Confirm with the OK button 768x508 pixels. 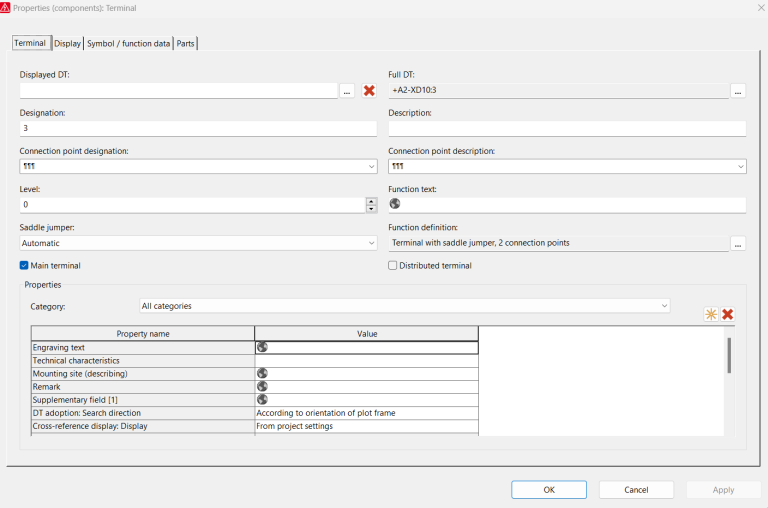click(549, 489)
